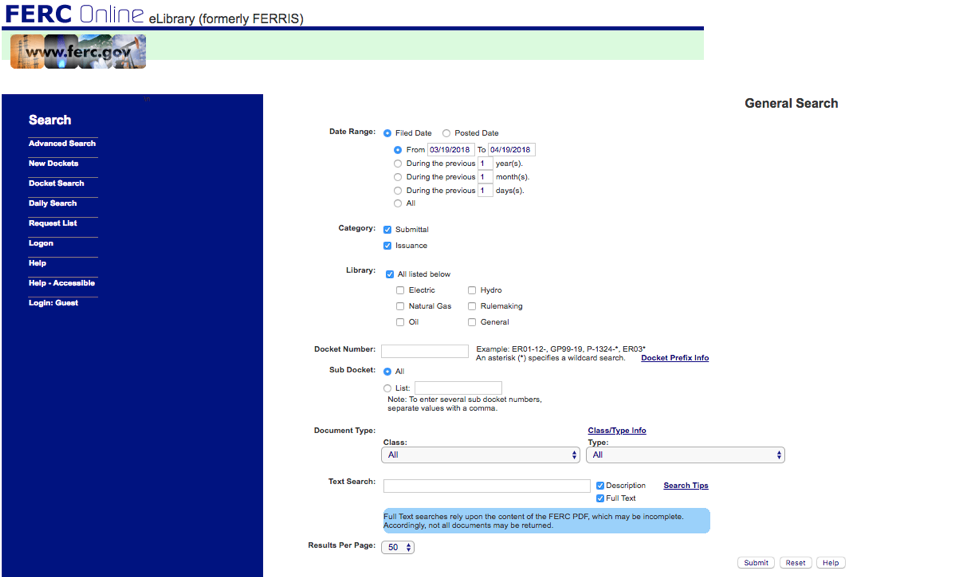Click the Reset button

796,563
